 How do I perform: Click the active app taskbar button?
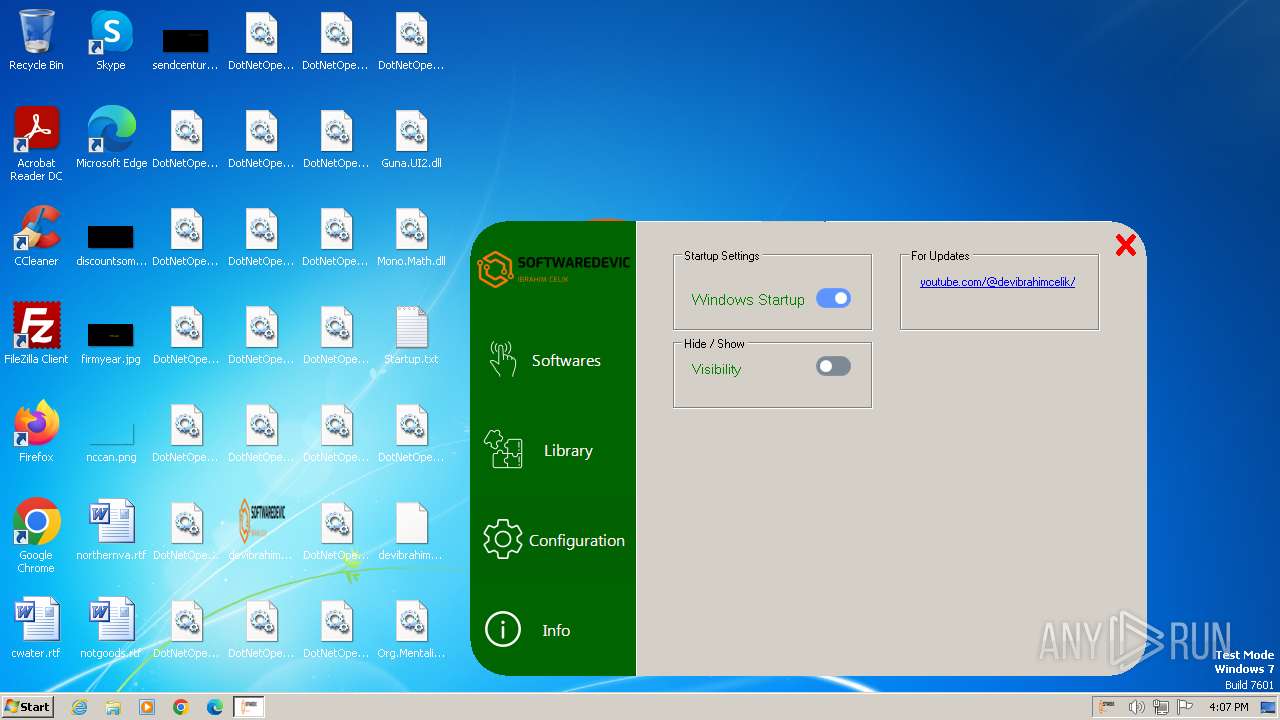pyautogui.click(x=248, y=707)
